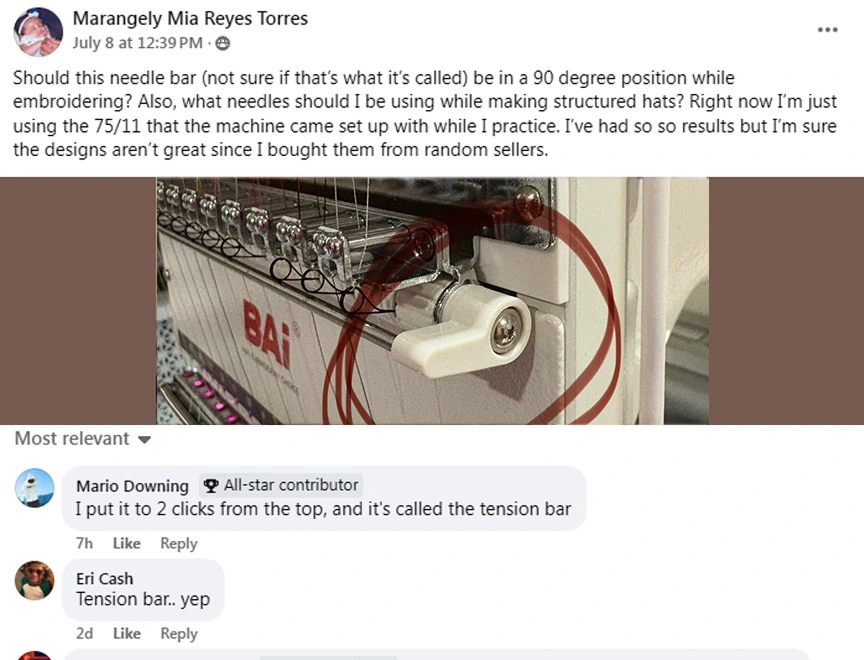The height and width of the screenshot is (660, 864).
Task: Like Eri Cash's comment
Action: pos(127,633)
